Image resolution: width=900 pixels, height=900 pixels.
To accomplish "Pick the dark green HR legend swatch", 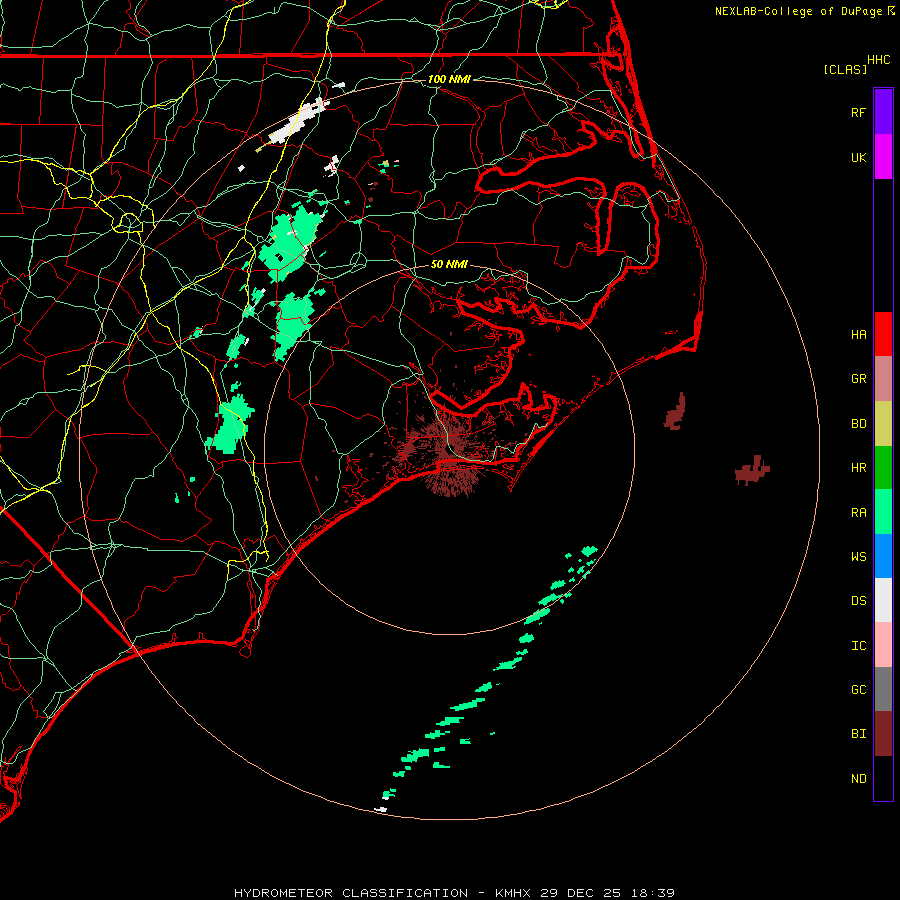I will point(883,468).
